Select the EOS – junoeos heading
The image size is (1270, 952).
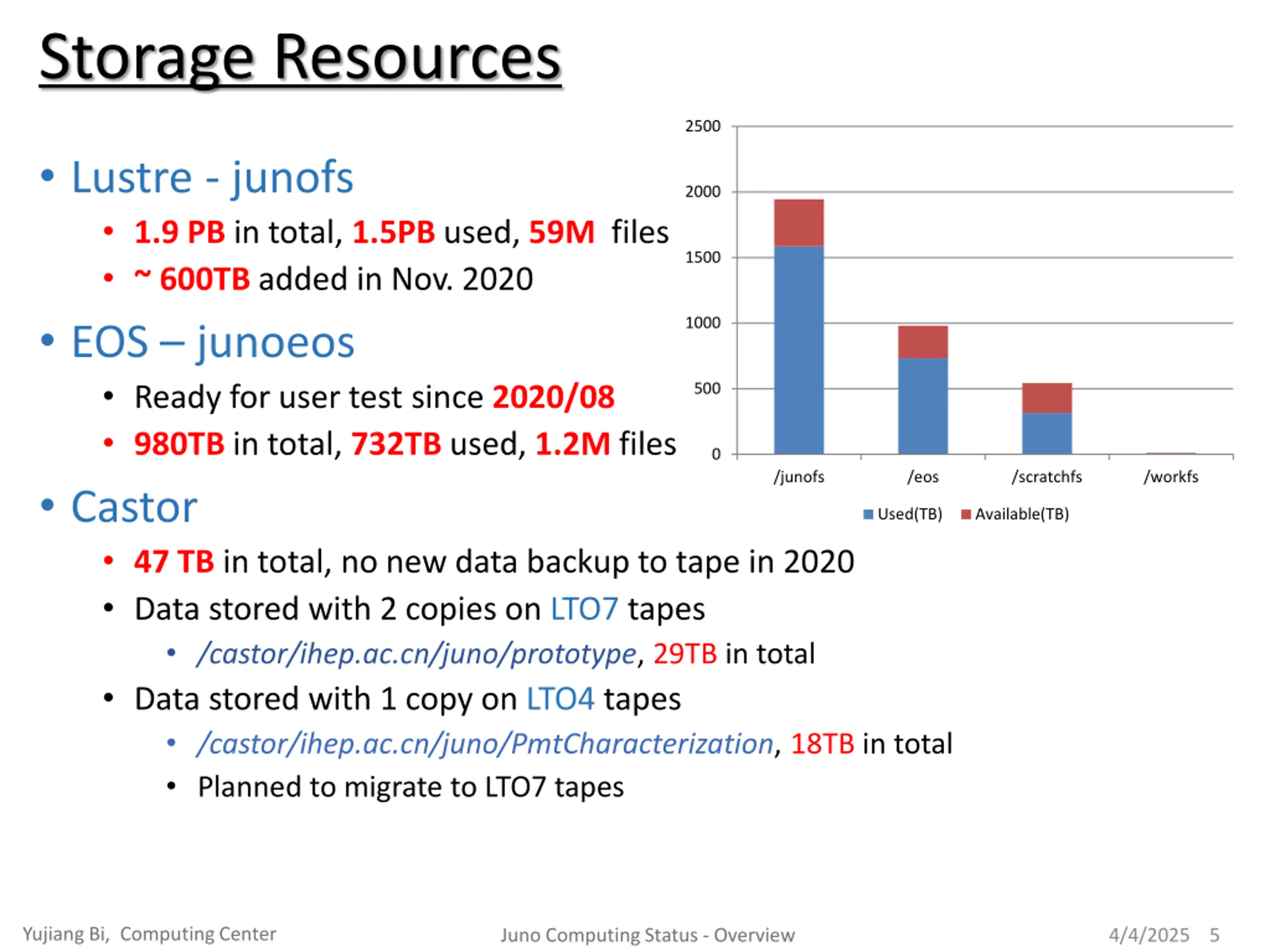click(212, 343)
